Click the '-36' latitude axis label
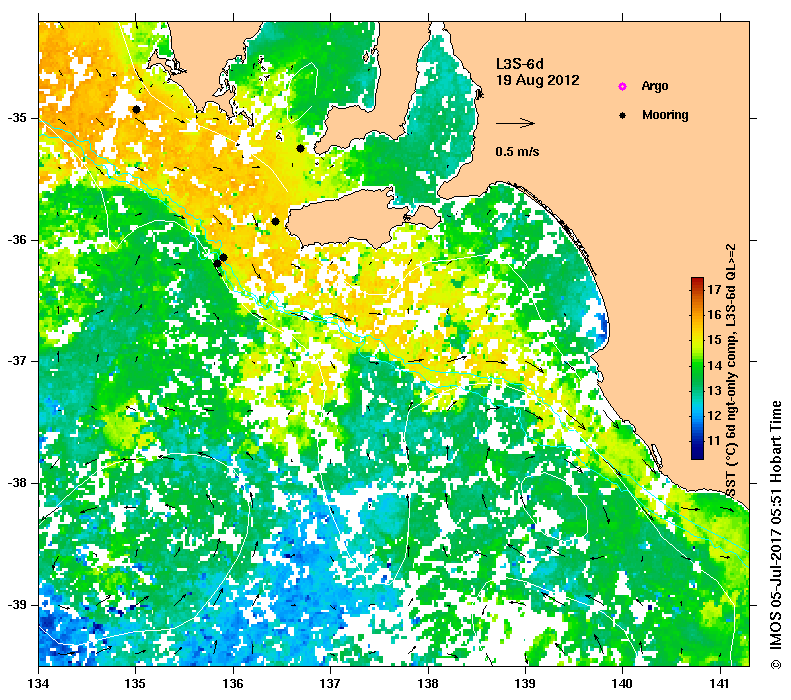The height and width of the screenshot is (700, 791). coord(17,240)
